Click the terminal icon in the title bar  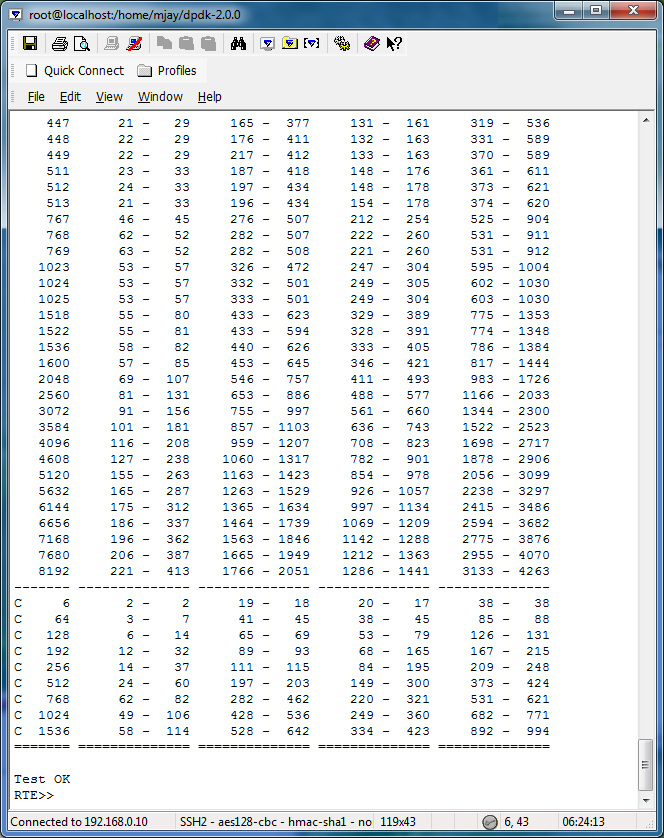click(x=16, y=14)
